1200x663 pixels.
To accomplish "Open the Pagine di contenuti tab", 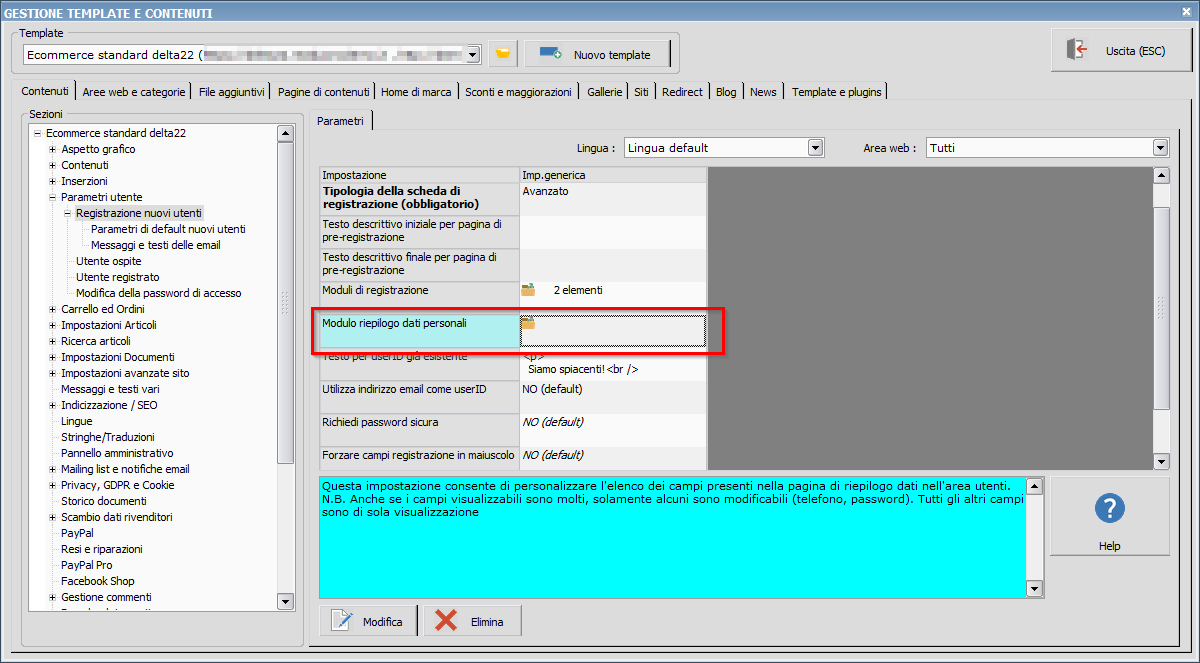I will [324, 92].
